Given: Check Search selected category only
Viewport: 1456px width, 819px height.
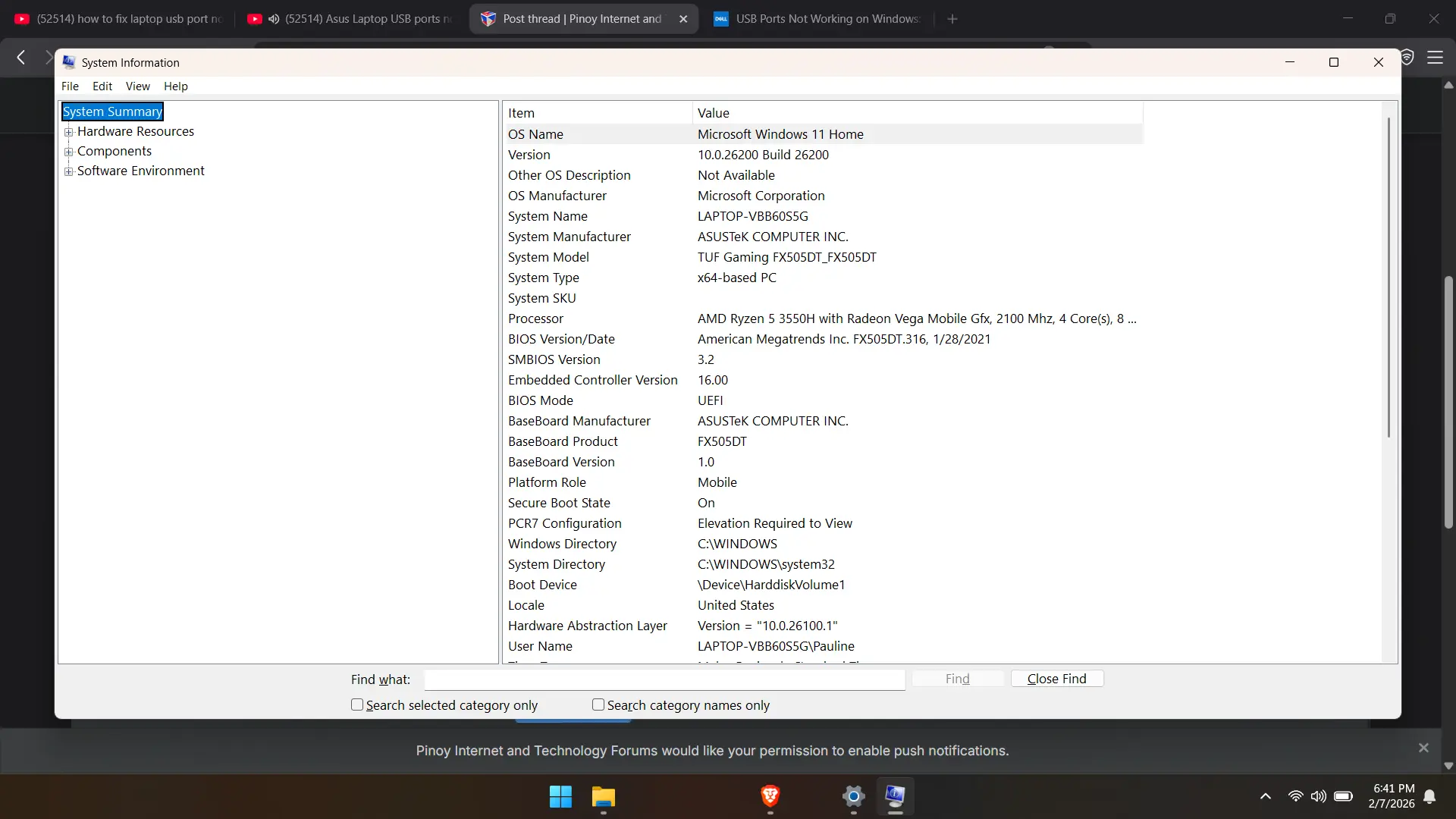Looking at the screenshot, I should (357, 704).
